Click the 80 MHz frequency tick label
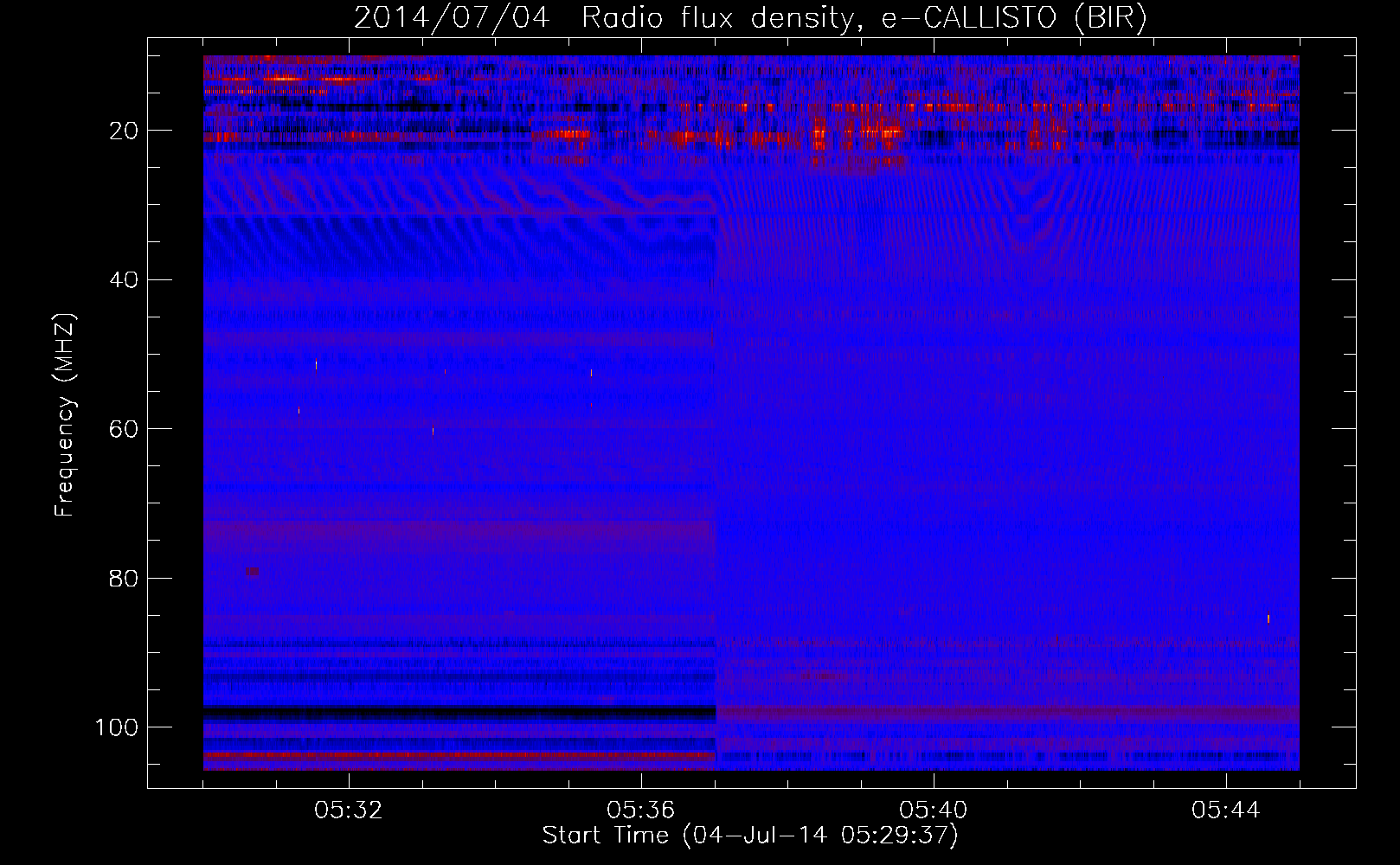 tap(124, 578)
